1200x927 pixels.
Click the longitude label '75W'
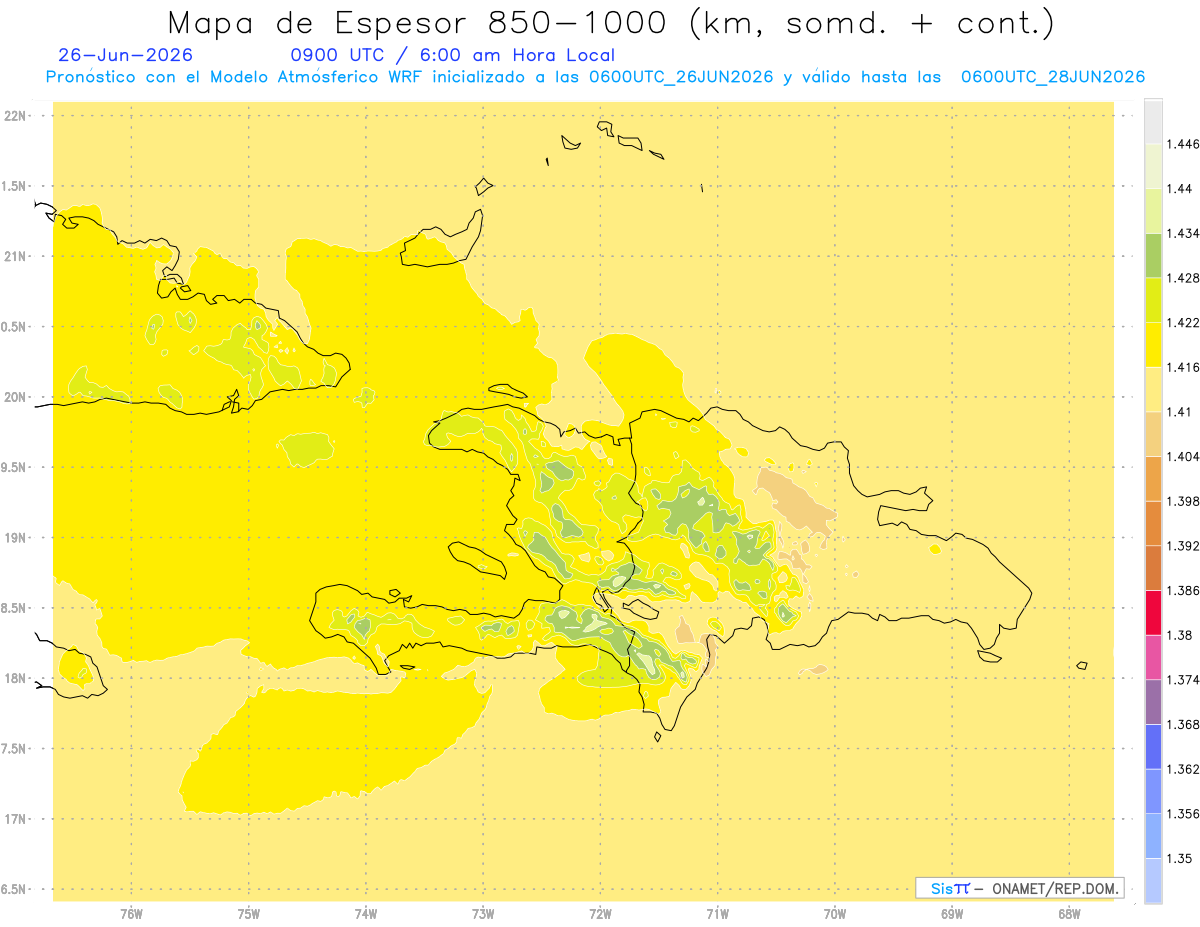[248, 913]
